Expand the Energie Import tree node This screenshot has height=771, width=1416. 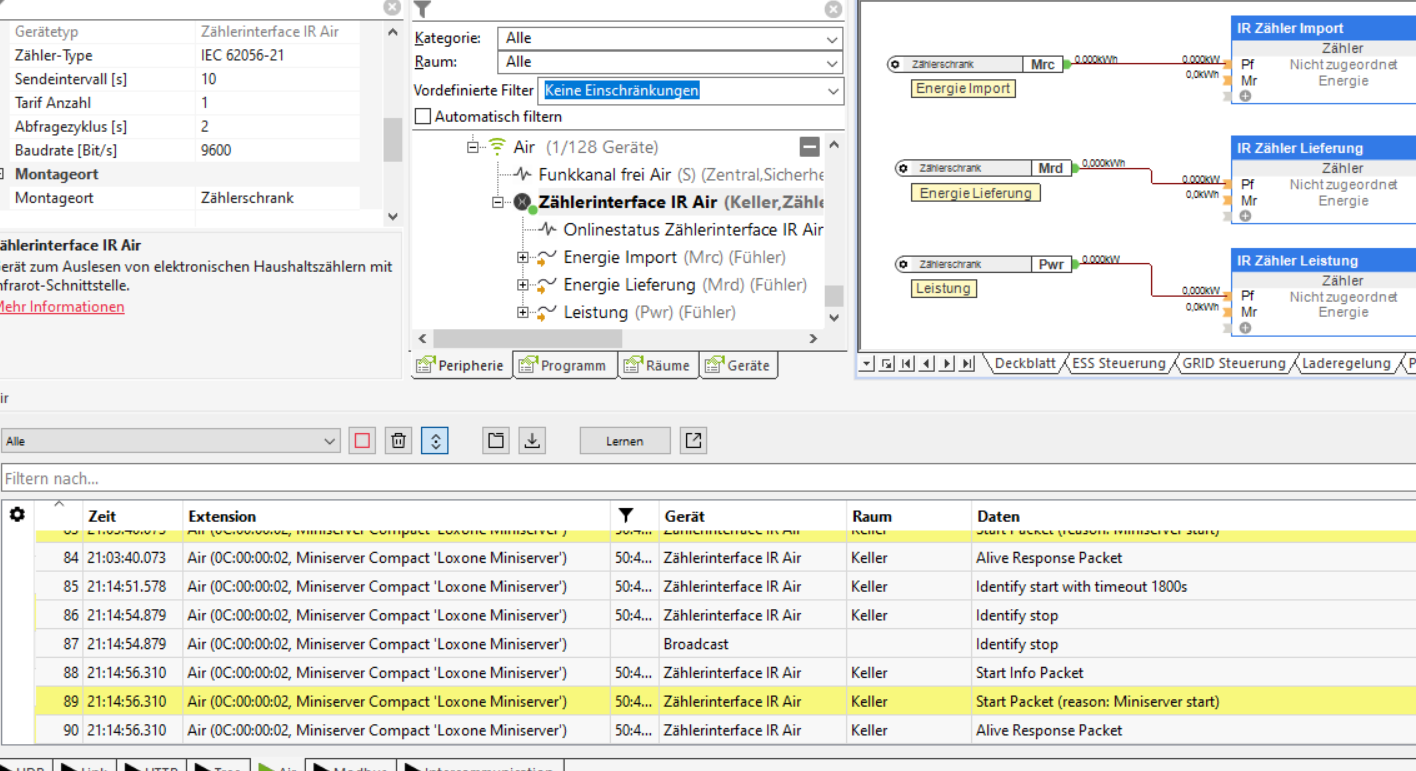click(x=522, y=258)
